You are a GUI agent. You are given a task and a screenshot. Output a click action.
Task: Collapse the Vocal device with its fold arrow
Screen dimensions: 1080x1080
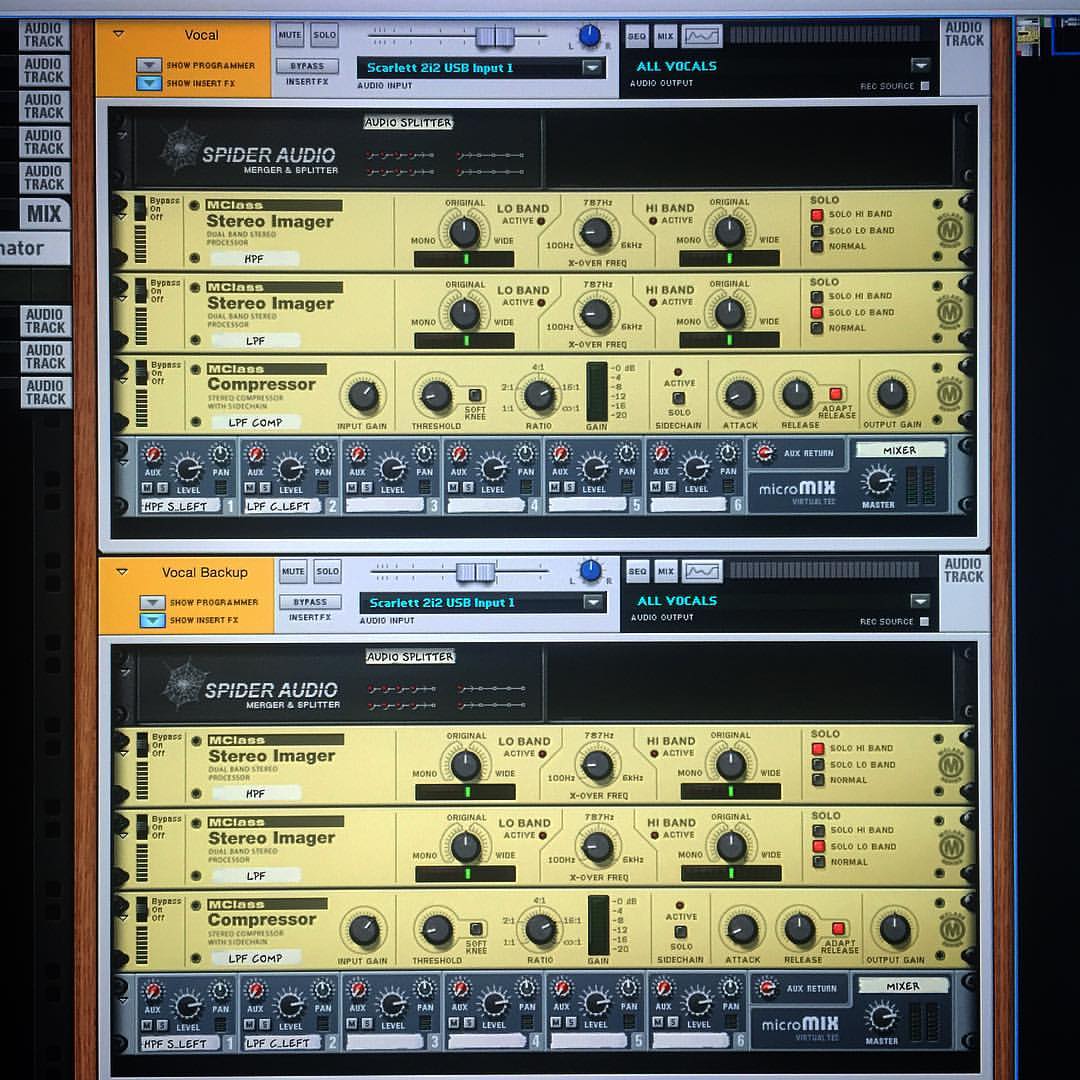tap(118, 34)
